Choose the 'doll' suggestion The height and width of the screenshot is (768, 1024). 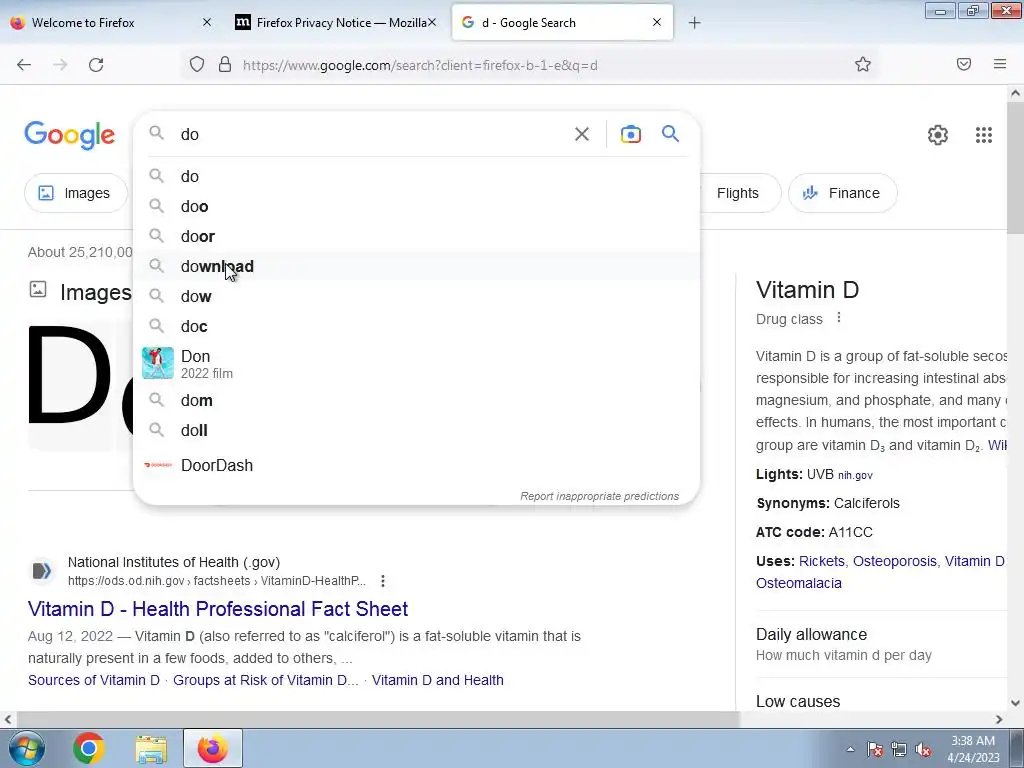[416, 430]
